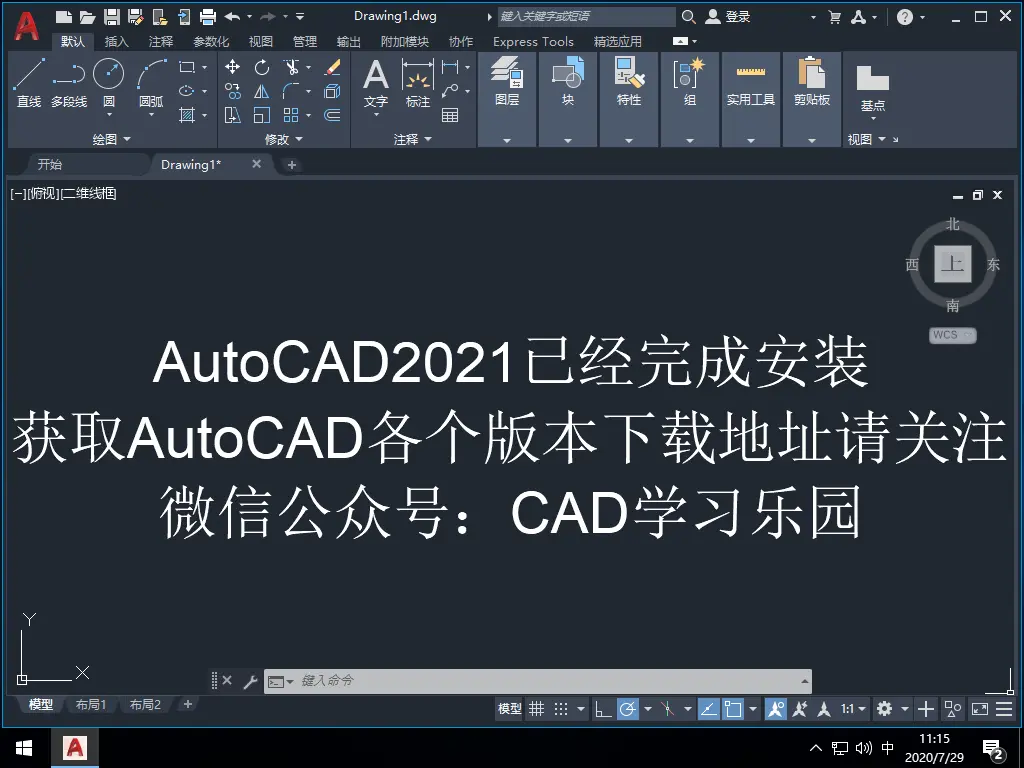Click the command line input field
1024x768 pixels.
[x=537, y=681]
